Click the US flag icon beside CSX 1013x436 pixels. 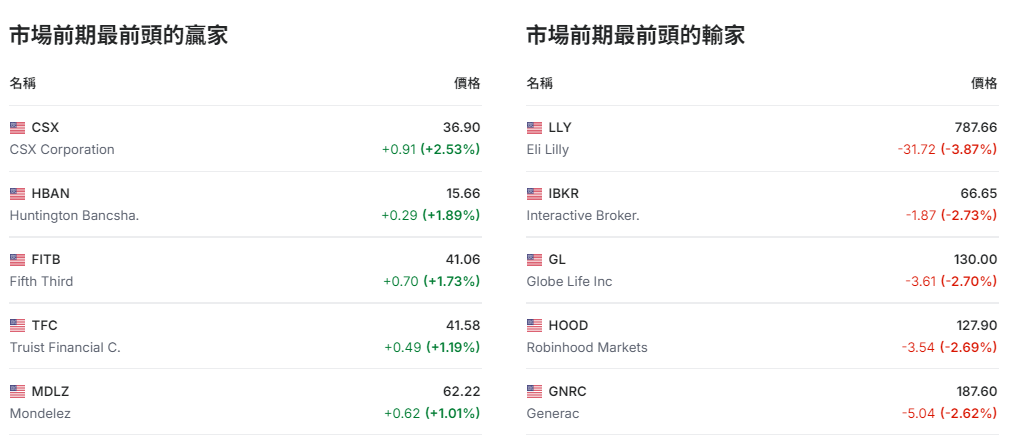(x=17, y=128)
